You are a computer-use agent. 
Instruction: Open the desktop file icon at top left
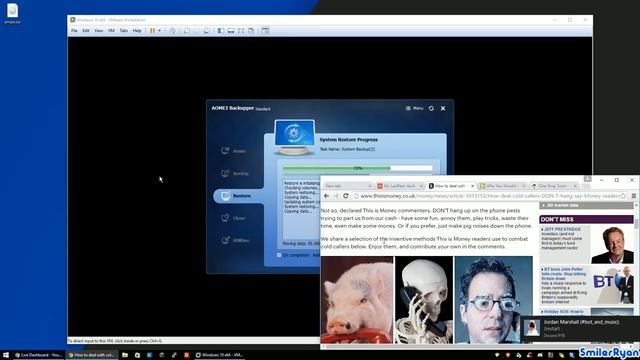pos(12,13)
